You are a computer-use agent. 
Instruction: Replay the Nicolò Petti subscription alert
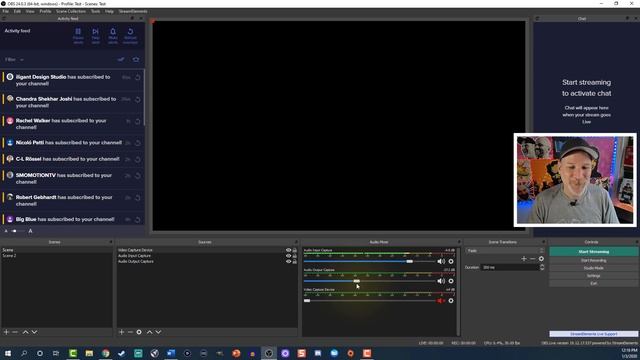coord(138,143)
